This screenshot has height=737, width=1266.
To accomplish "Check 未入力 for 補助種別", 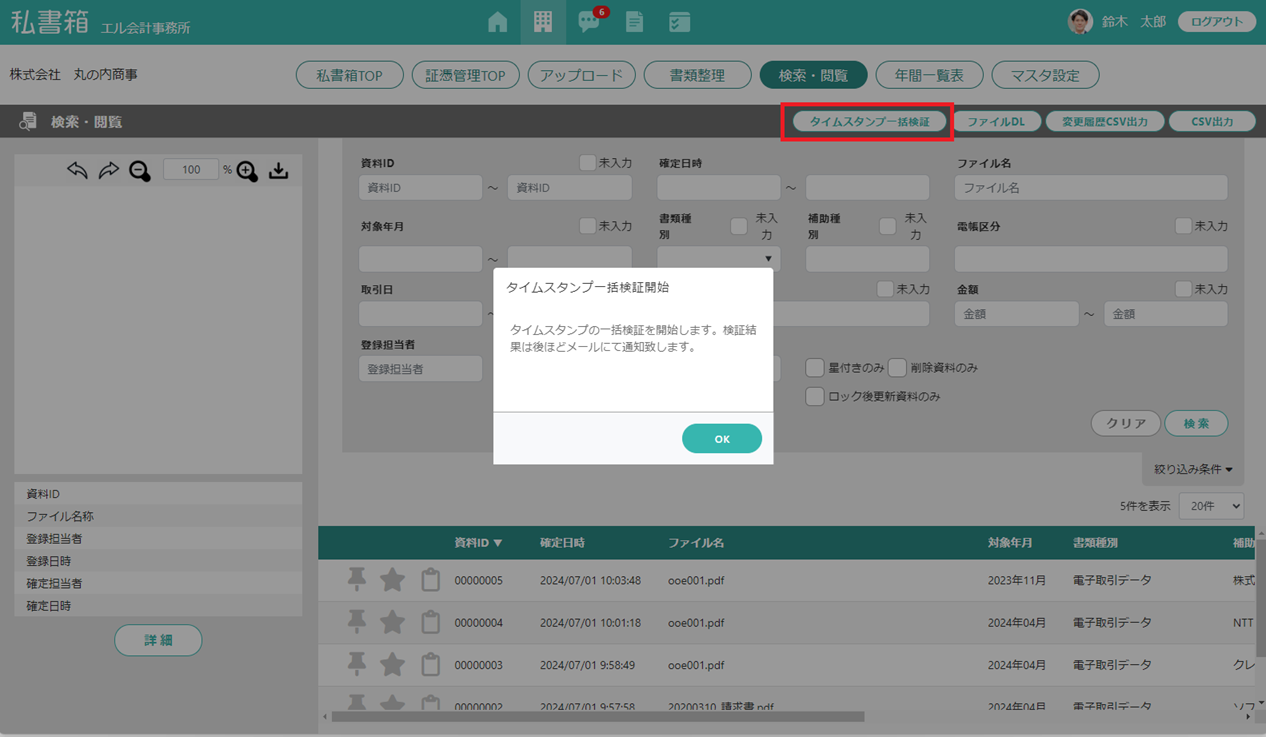I will tap(887, 226).
